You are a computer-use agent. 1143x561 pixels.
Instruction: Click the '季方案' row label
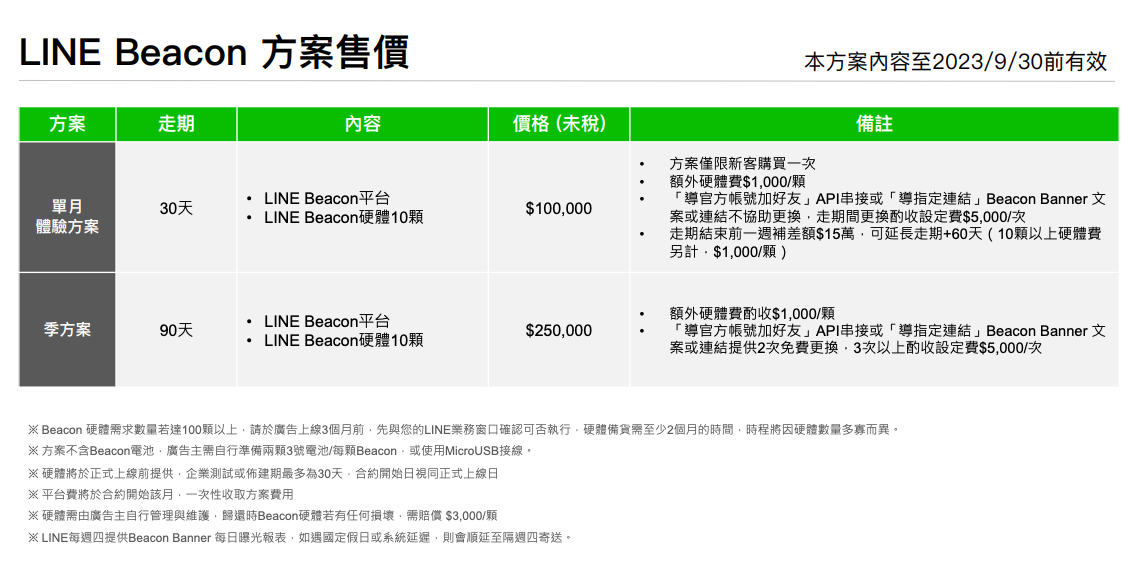(x=67, y=330)
